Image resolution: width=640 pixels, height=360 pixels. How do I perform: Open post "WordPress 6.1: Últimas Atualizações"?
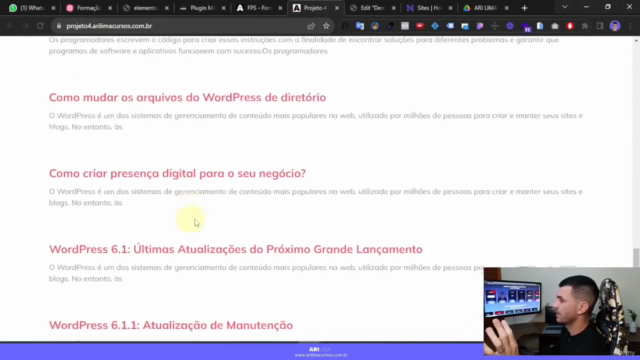click(236, 249)
